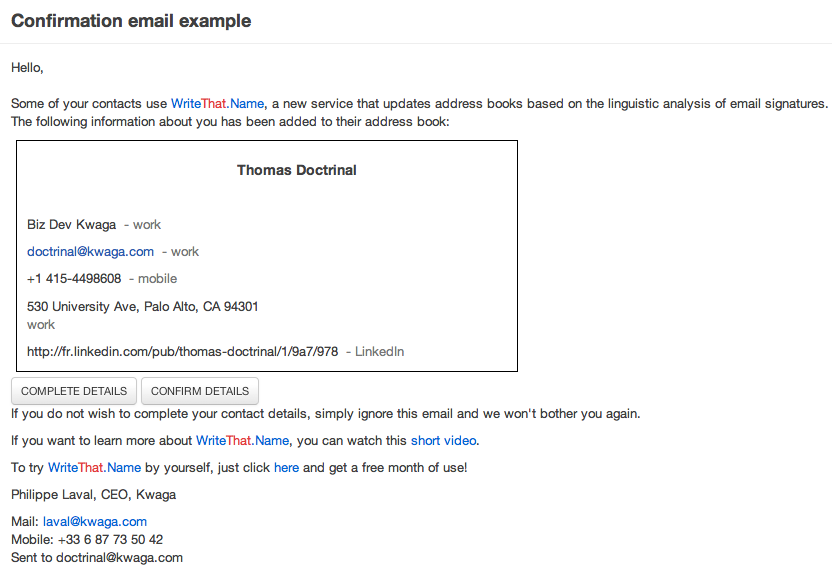
Task: Click the 'Hello,' greeting line
Action: (x=27, y=68)
